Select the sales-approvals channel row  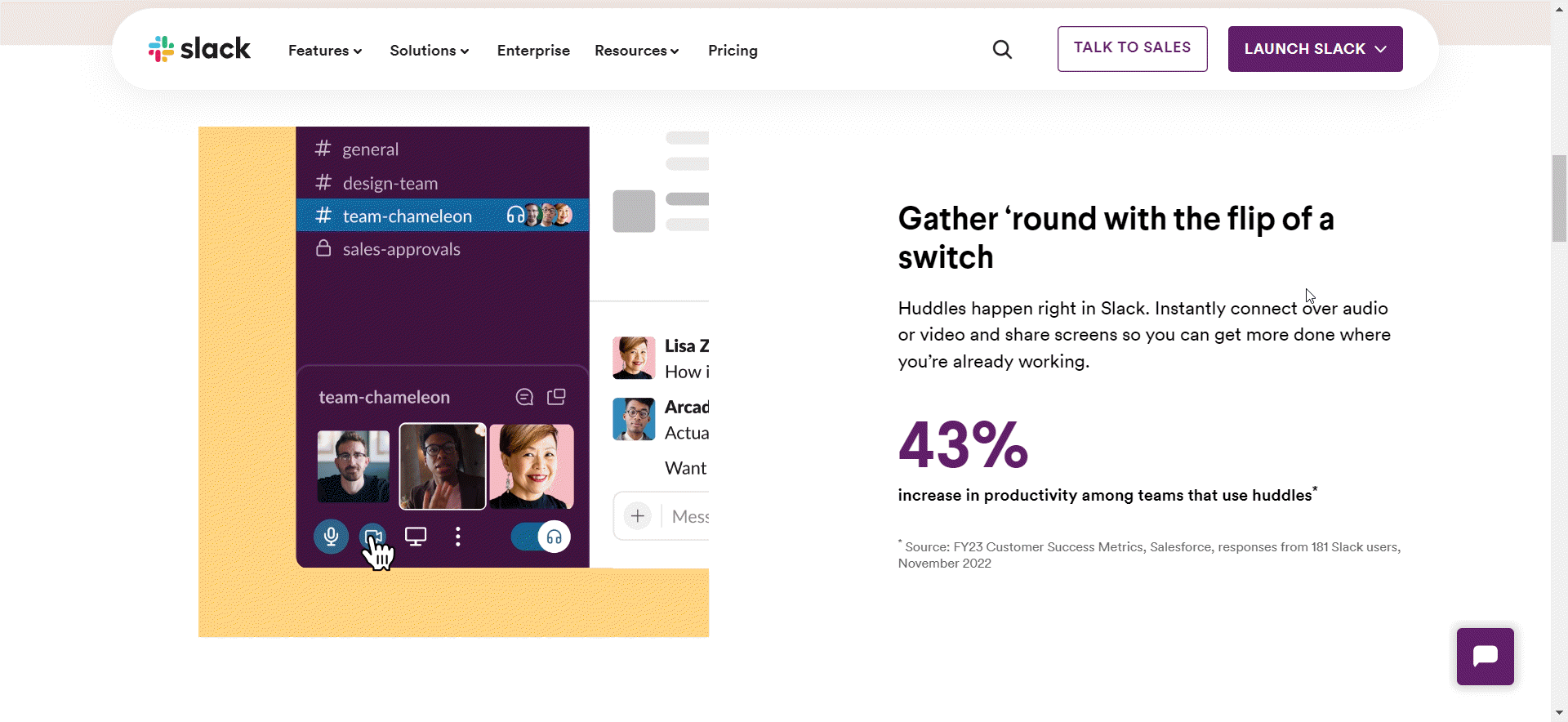[x=442, y=249]
